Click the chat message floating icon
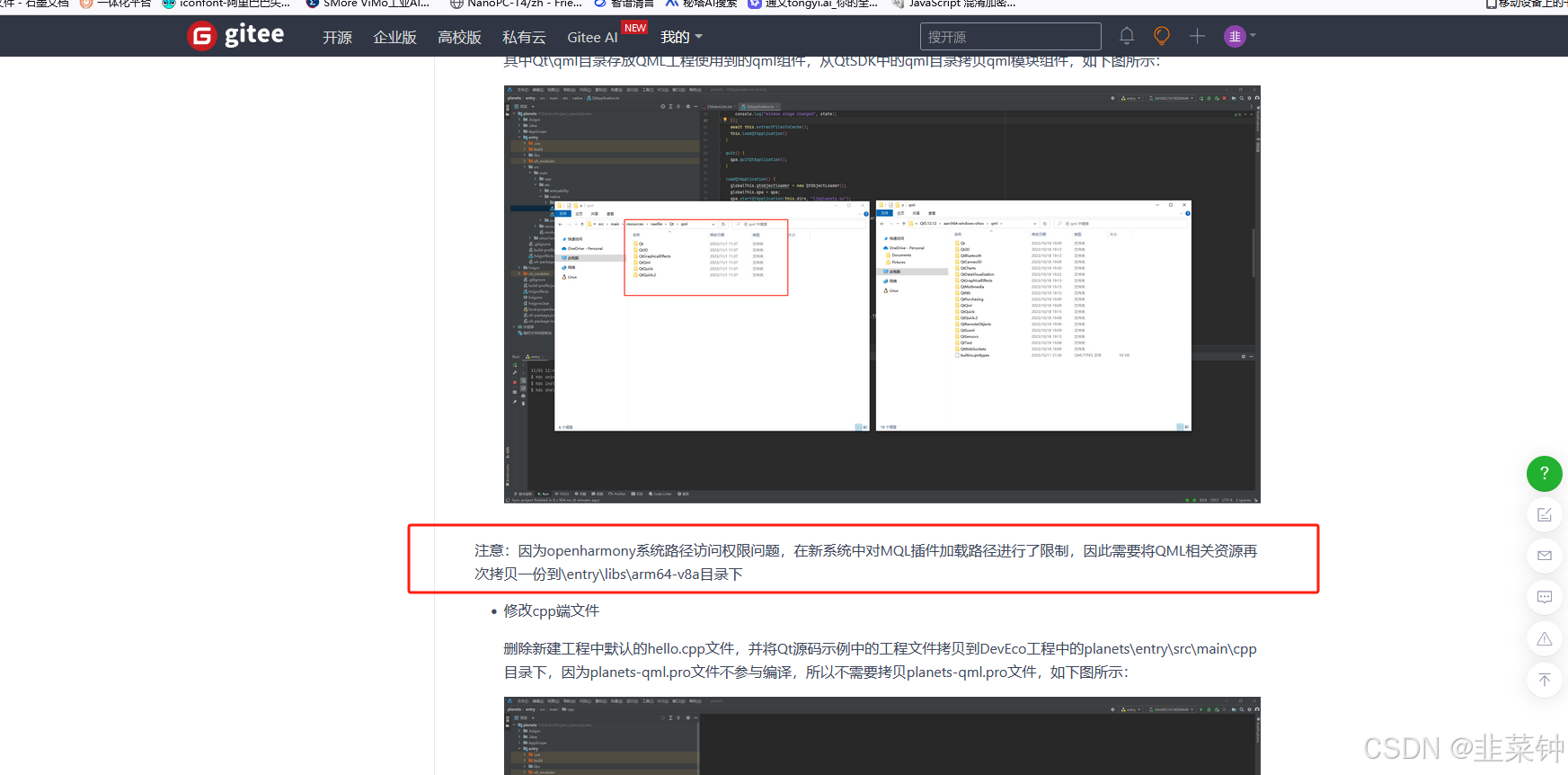1568x775 pixels. [x=1545, y=597]
